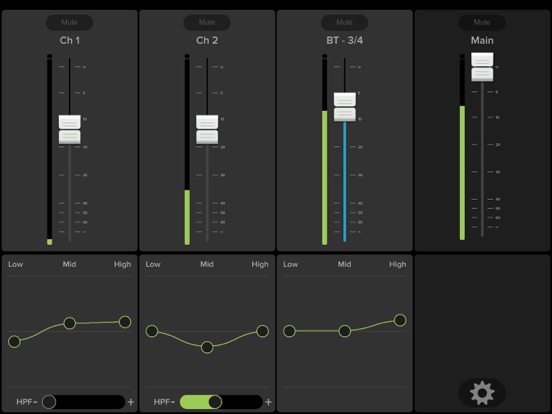The width and height of the screenshot is (552, 414).
Task: Click the Main level meter
Action: pyautogui.click(x=462, y=147)
